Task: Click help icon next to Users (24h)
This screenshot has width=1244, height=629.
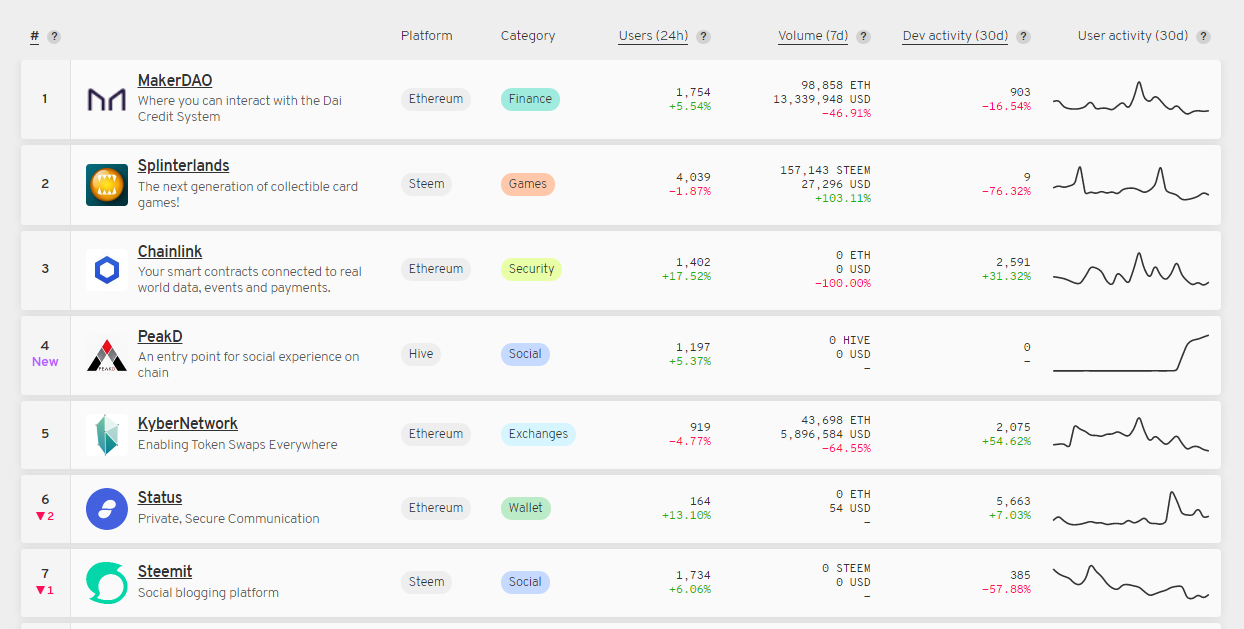Action: pos(703,36)
